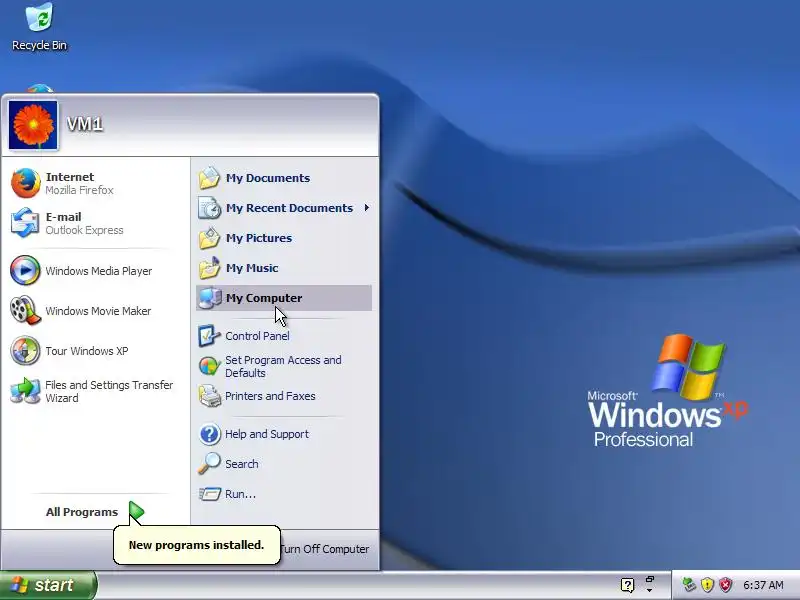The height and width of the screenshot is (600, 800).
Task: Click the 6:37 AM taskbar clock
Action: pos(763,585)
